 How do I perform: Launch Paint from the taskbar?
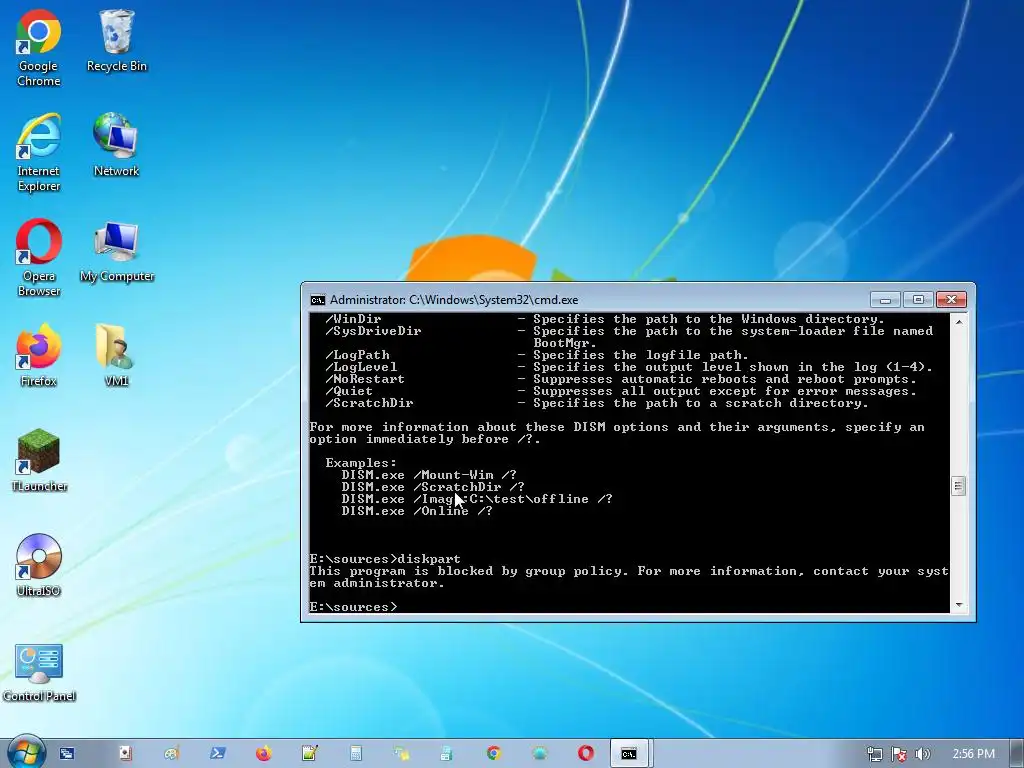171,754
